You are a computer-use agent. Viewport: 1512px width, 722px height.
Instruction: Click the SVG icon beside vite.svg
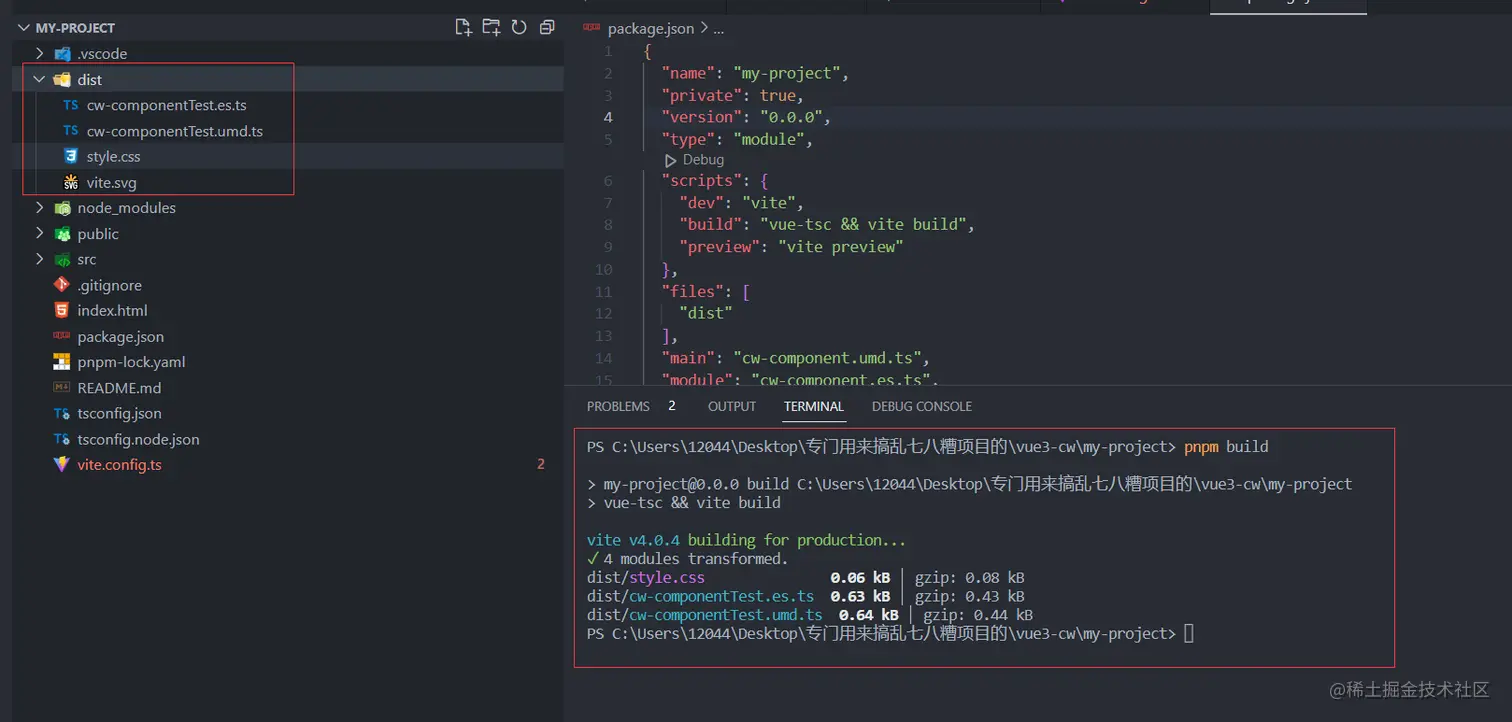pyautogui.click(x=71, y=183)
